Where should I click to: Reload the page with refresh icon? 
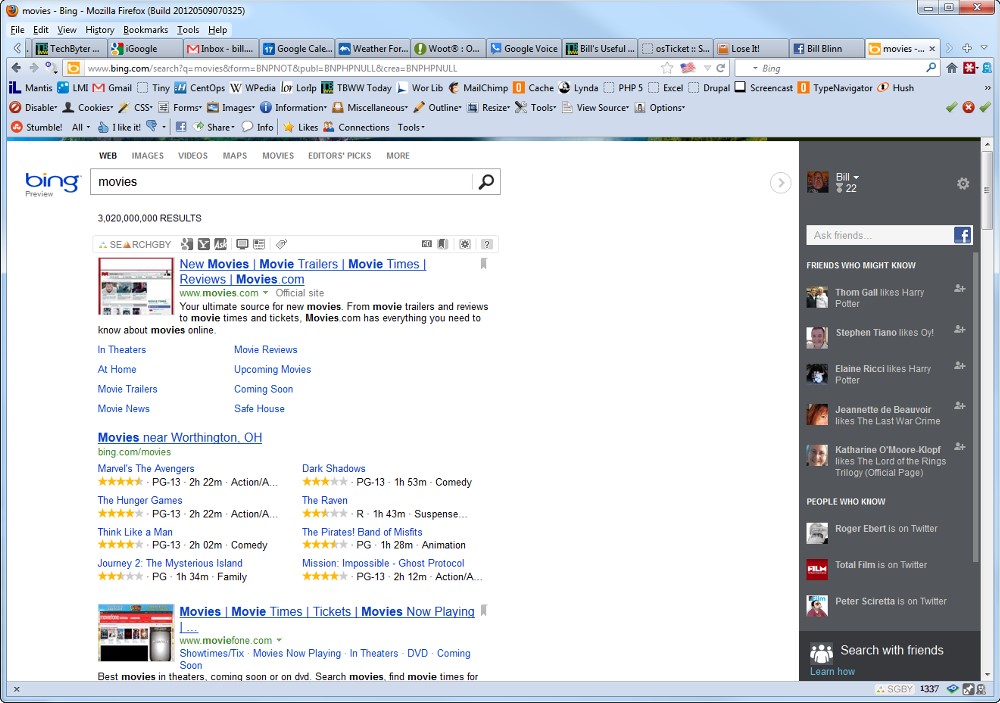tap(721, 68)
